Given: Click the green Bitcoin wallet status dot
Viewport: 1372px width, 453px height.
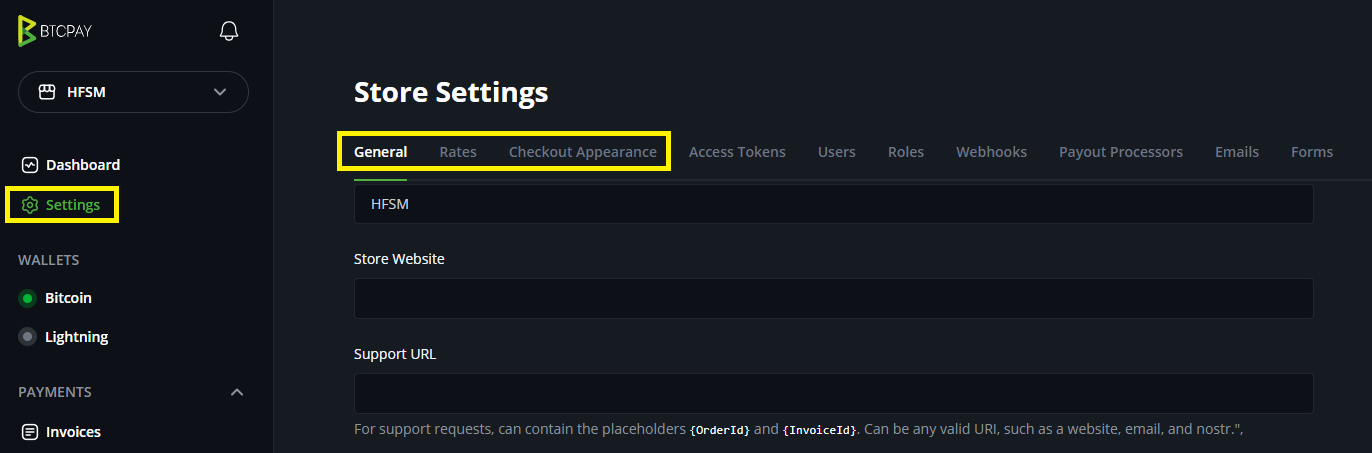Looking at the screenshot, I should [28, 298].
